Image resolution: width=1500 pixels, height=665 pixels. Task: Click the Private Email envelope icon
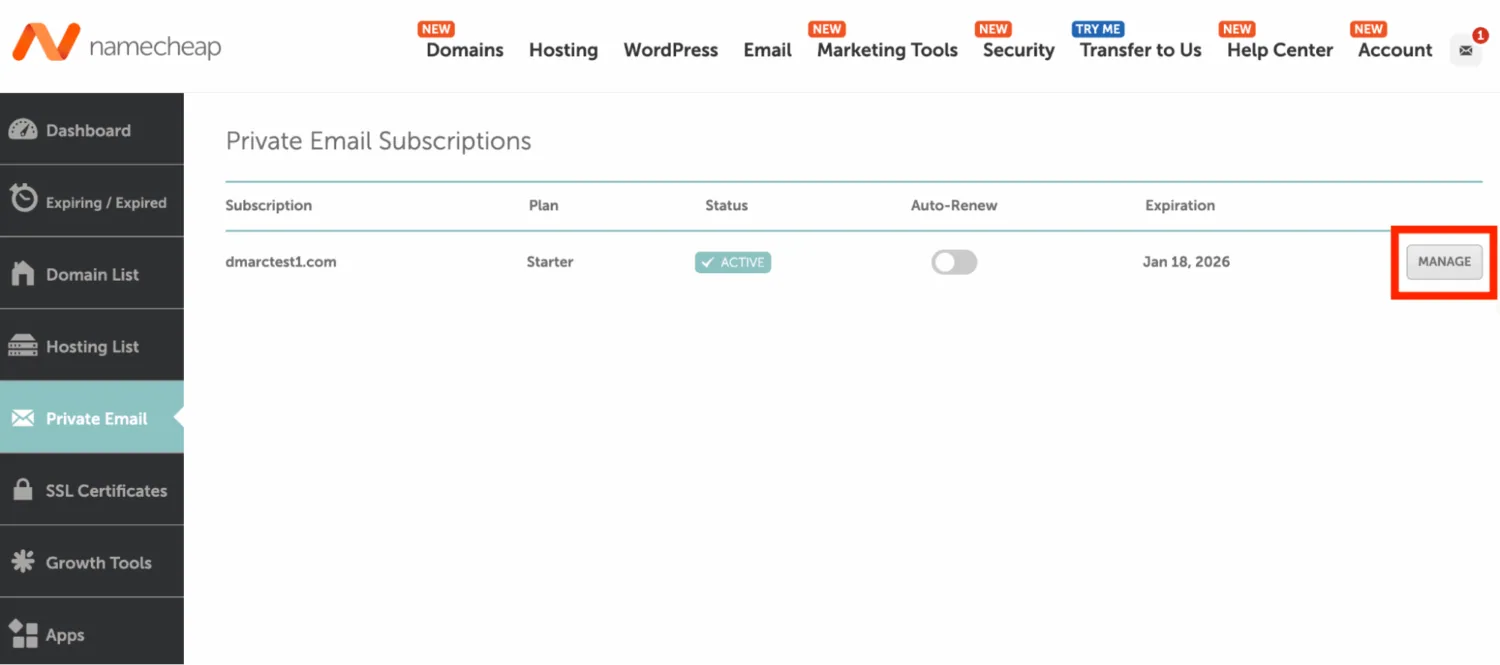pyautogui.click(x=23, y=418)
